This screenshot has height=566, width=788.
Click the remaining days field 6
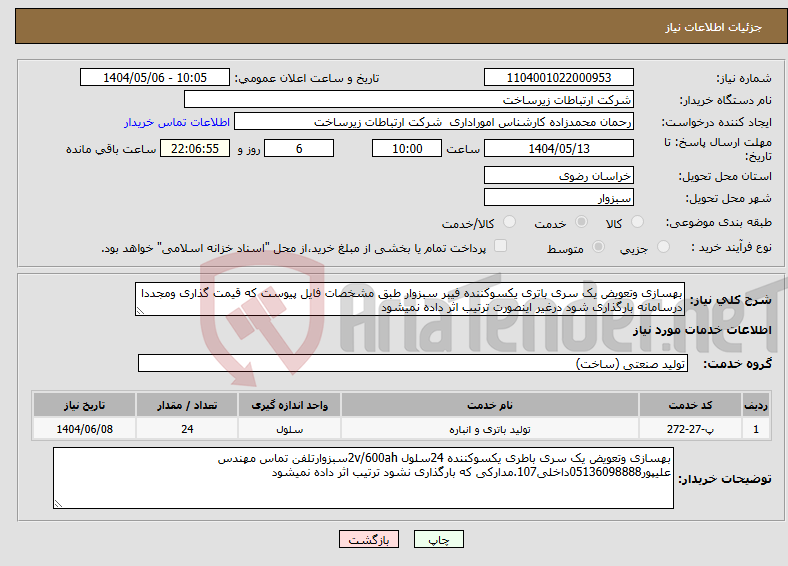pos(299,148)
